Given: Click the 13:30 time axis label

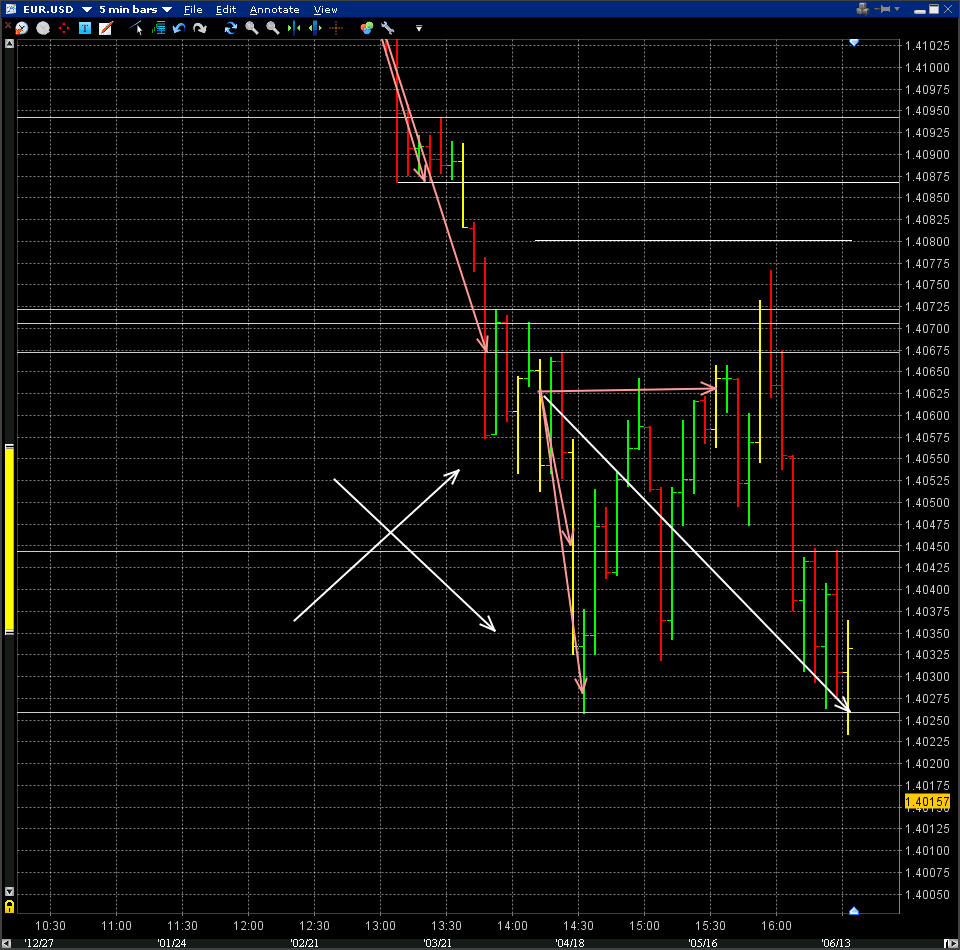Looking at the screenshot, I should tap(446, 926).
